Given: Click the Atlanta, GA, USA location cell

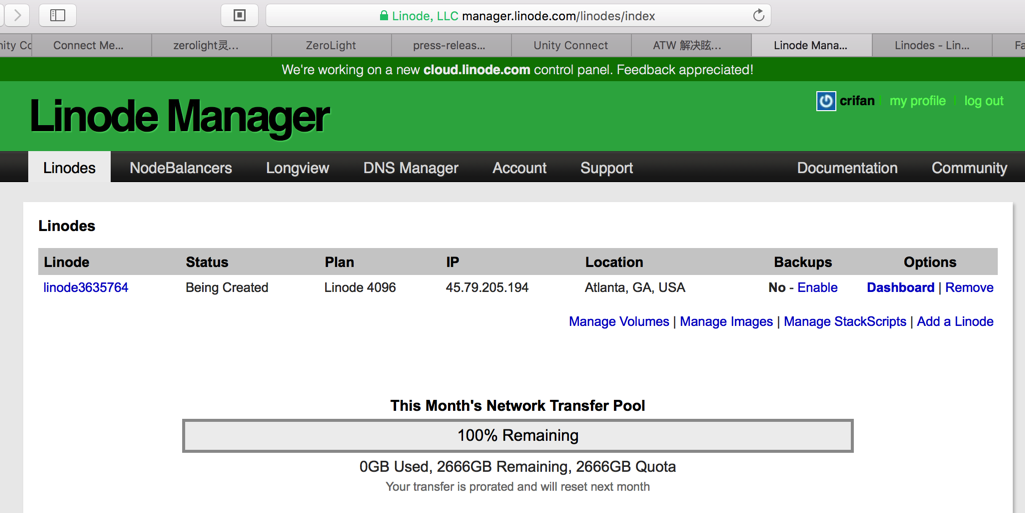Looking at the screenshot, I should tap(635, 288).
